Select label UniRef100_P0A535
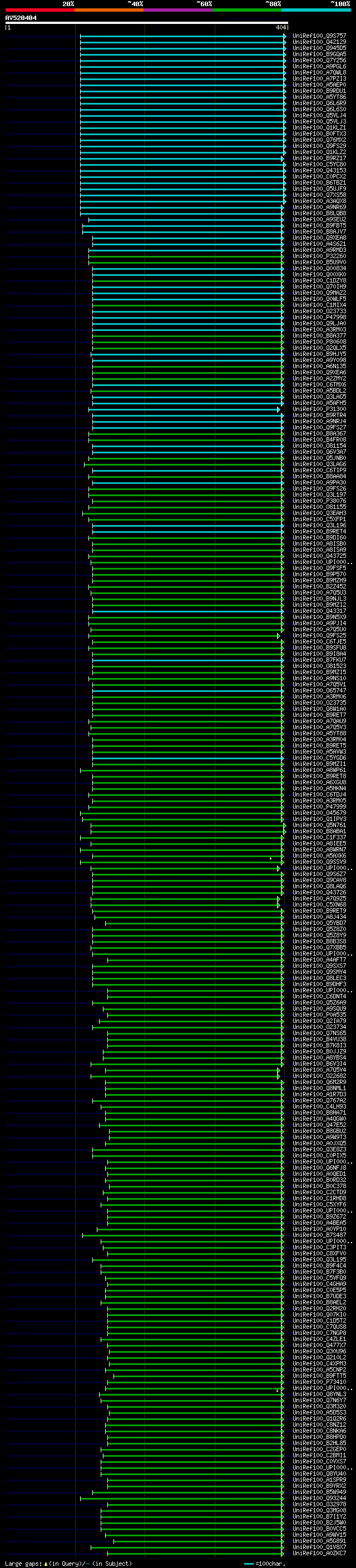356x1568 pixels. click(x=319, y=1015)
